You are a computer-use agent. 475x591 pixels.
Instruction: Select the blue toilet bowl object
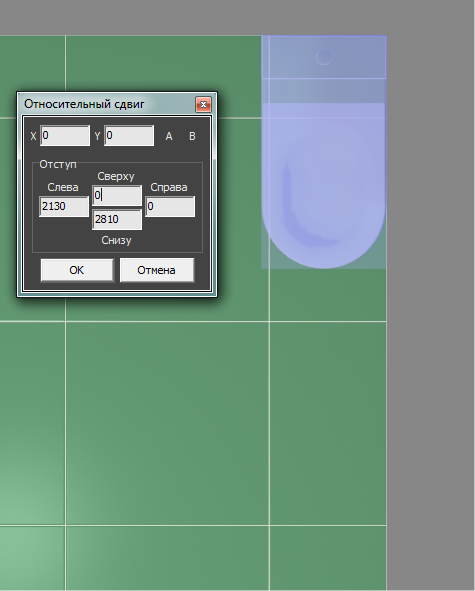(x=323, y=185)
